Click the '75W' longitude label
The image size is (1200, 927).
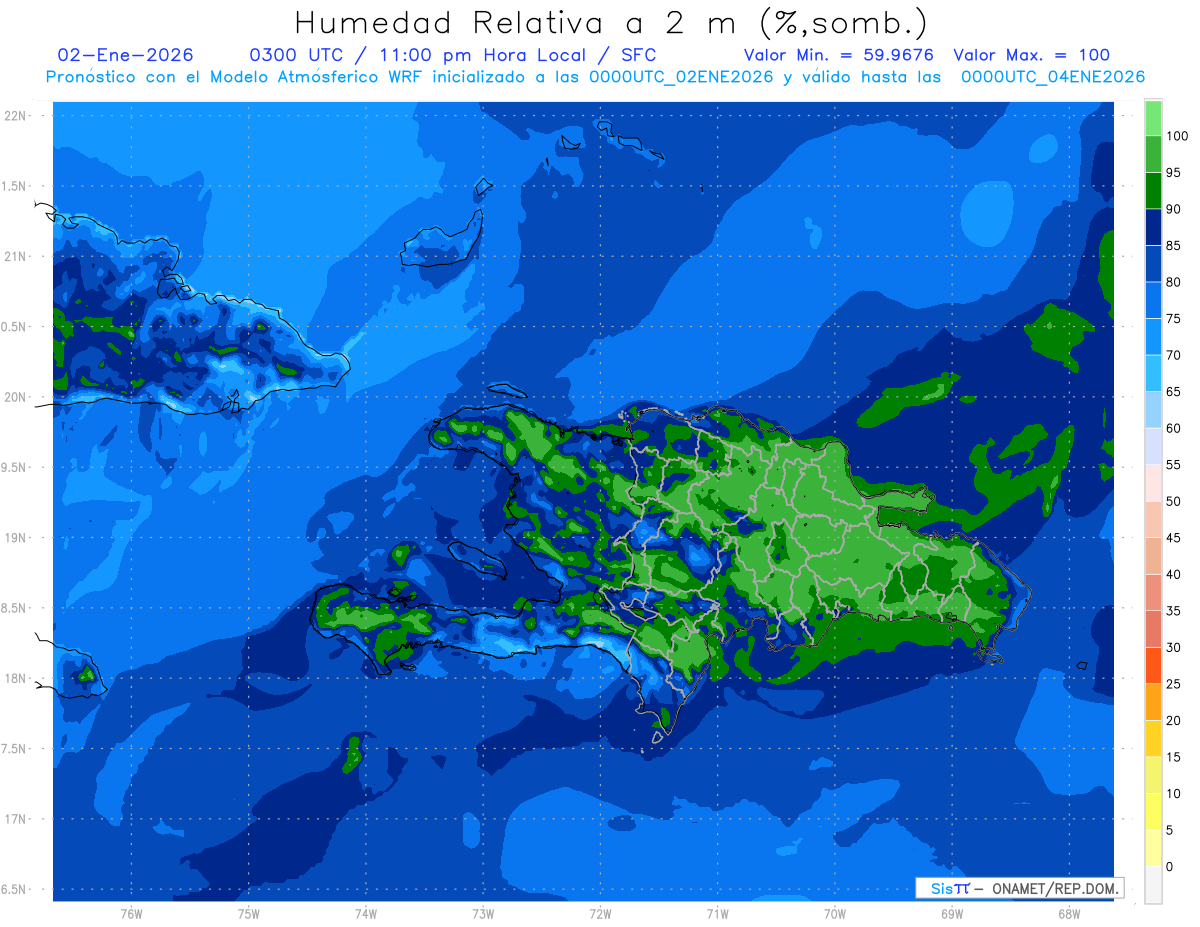click(248, 913)
